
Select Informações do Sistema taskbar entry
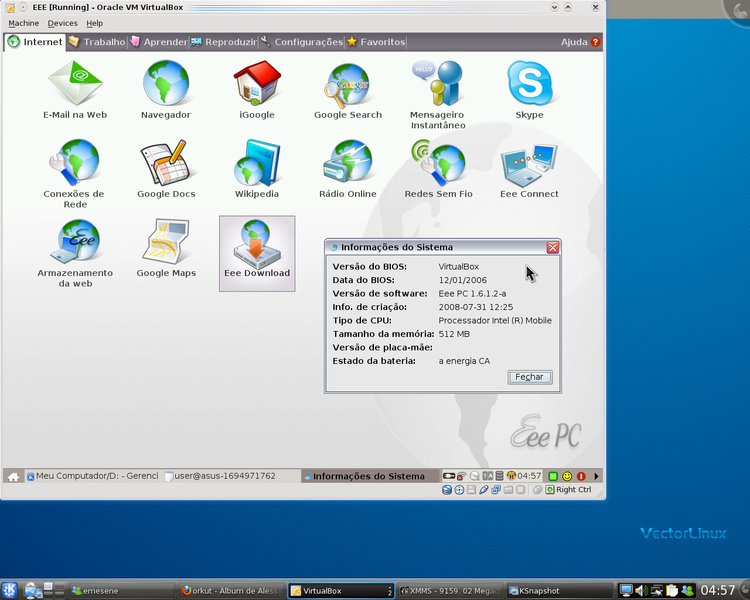tap(370, 476)
